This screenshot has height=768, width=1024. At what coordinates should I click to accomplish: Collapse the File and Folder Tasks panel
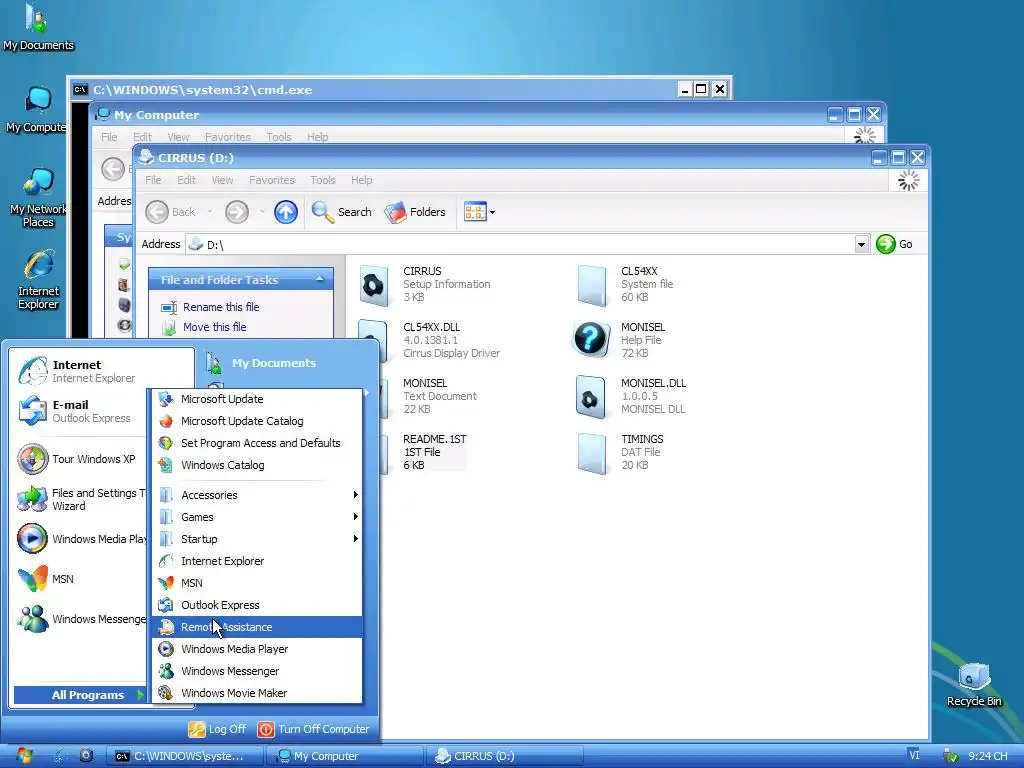click(x=319, y=279)
